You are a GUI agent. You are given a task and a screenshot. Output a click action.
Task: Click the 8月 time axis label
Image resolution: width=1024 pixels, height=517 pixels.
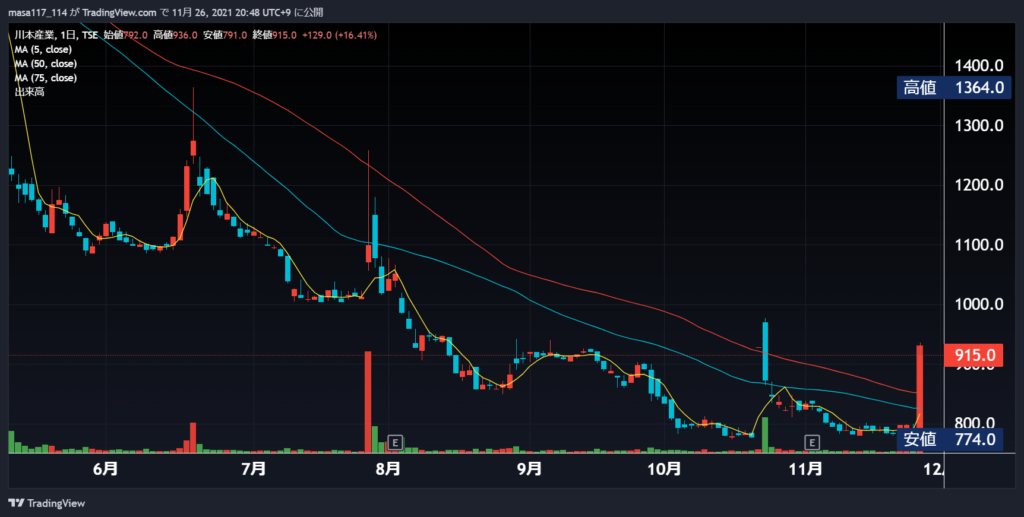388,469
